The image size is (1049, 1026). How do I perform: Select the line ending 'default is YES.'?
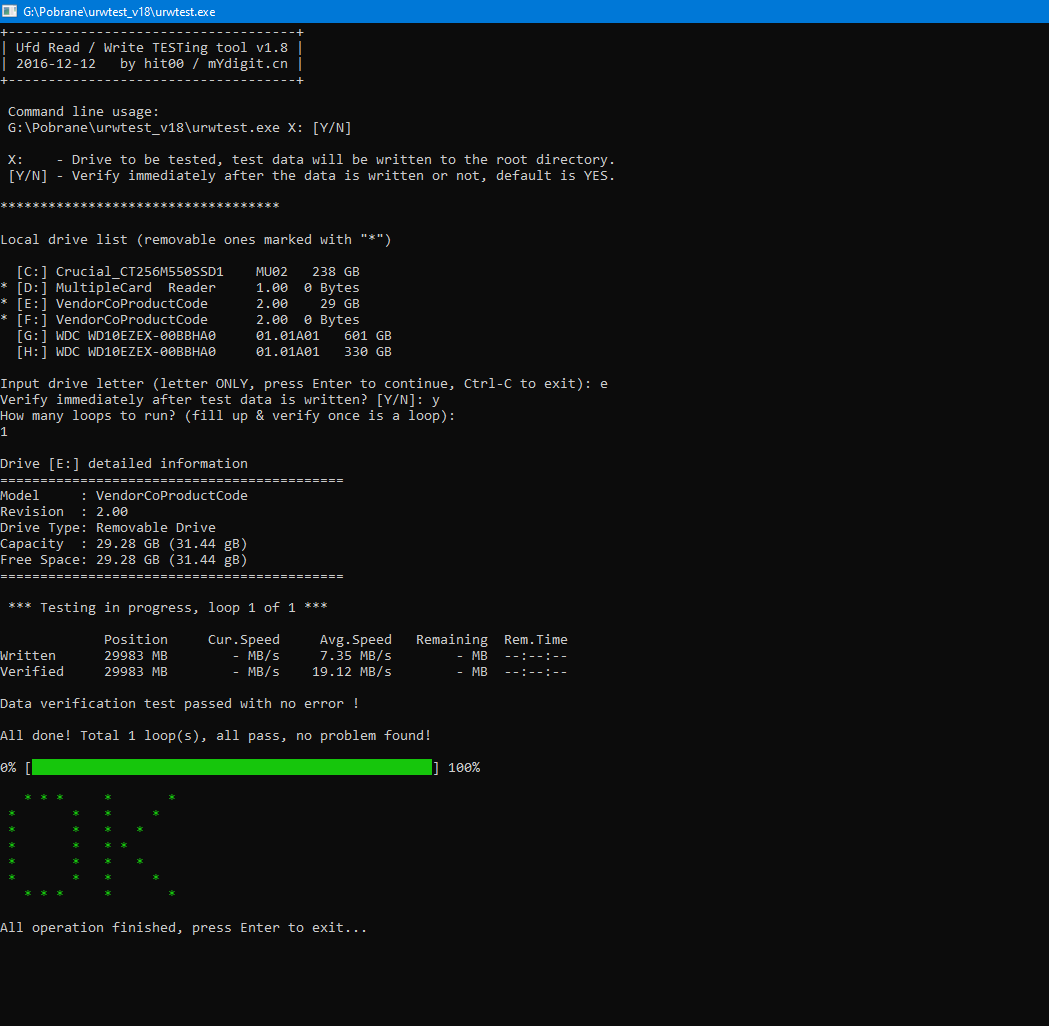point(311,176)
